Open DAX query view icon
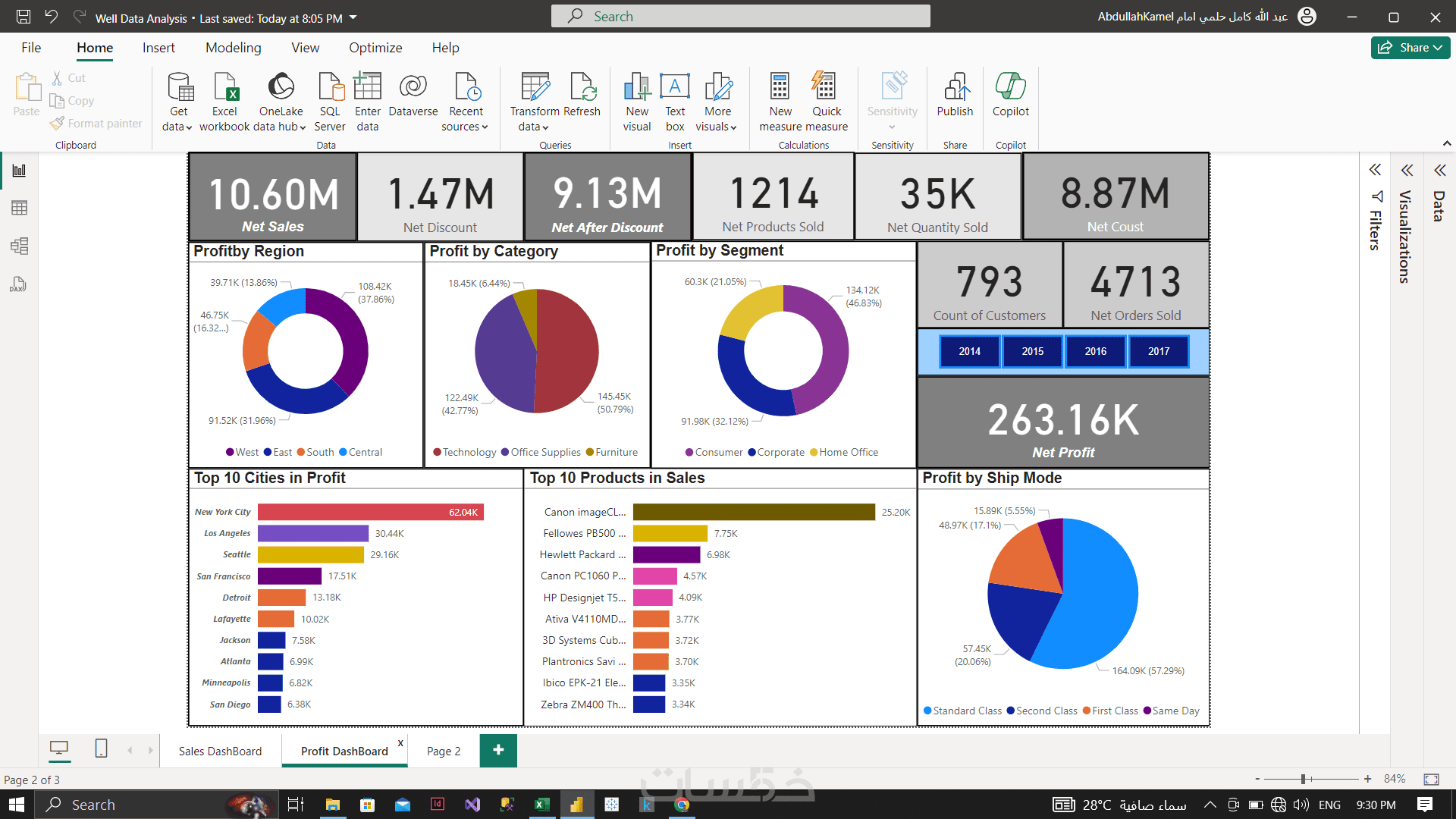The width and height of the screenshot is (1456, 819). (20, 284)
